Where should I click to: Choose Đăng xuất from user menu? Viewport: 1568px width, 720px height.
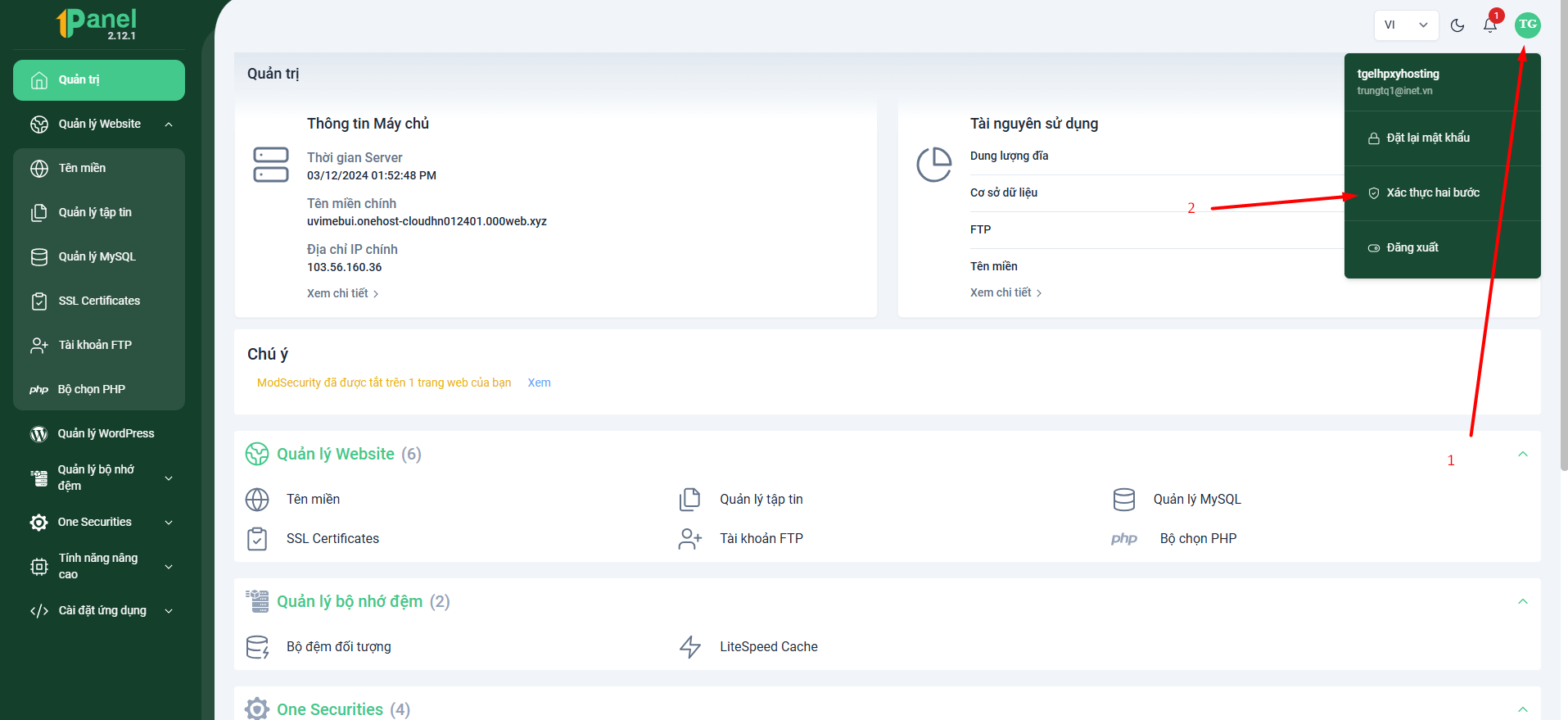pos(1442,248)
